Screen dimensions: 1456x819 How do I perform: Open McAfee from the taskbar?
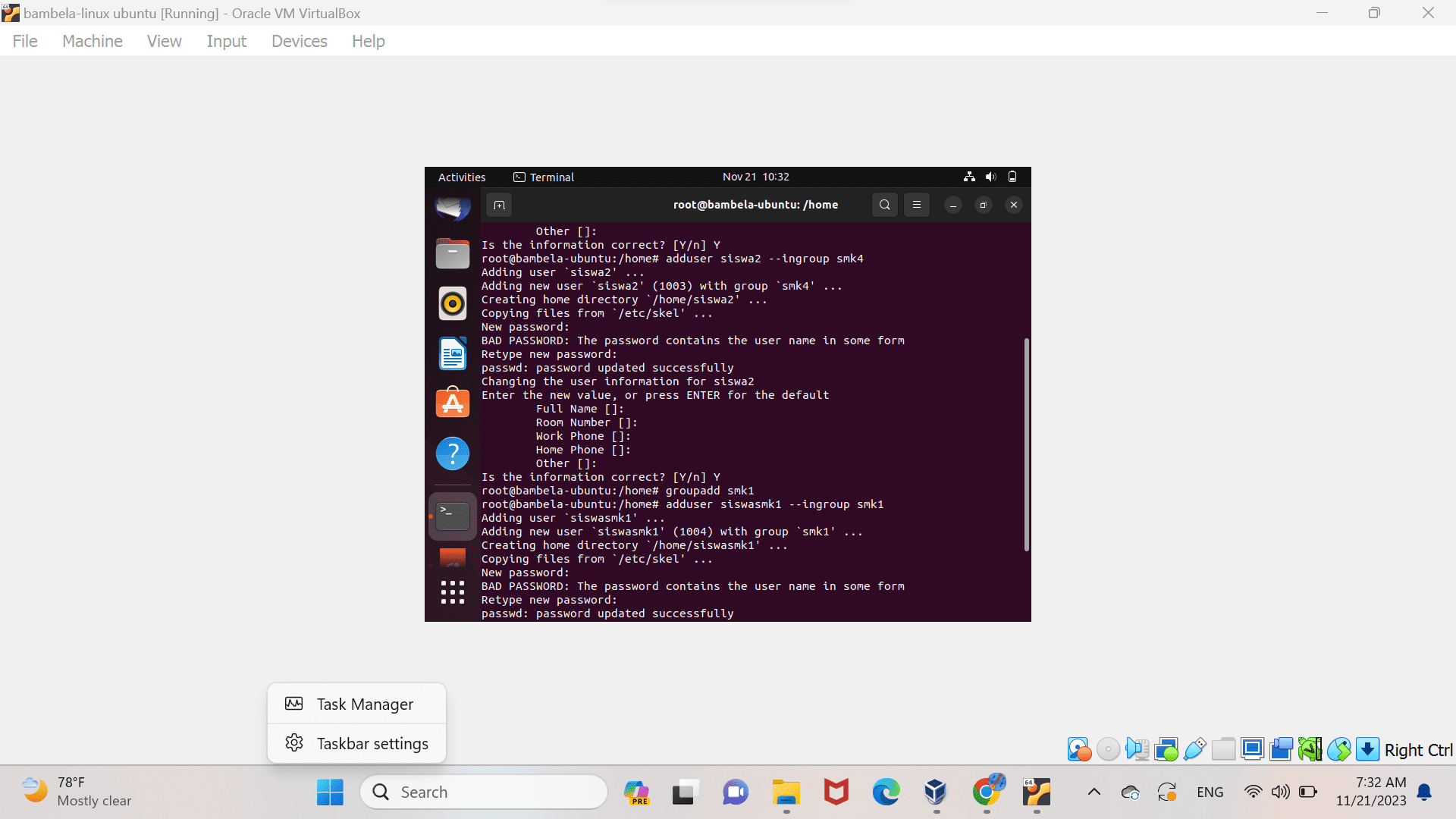tap(836, 792)
